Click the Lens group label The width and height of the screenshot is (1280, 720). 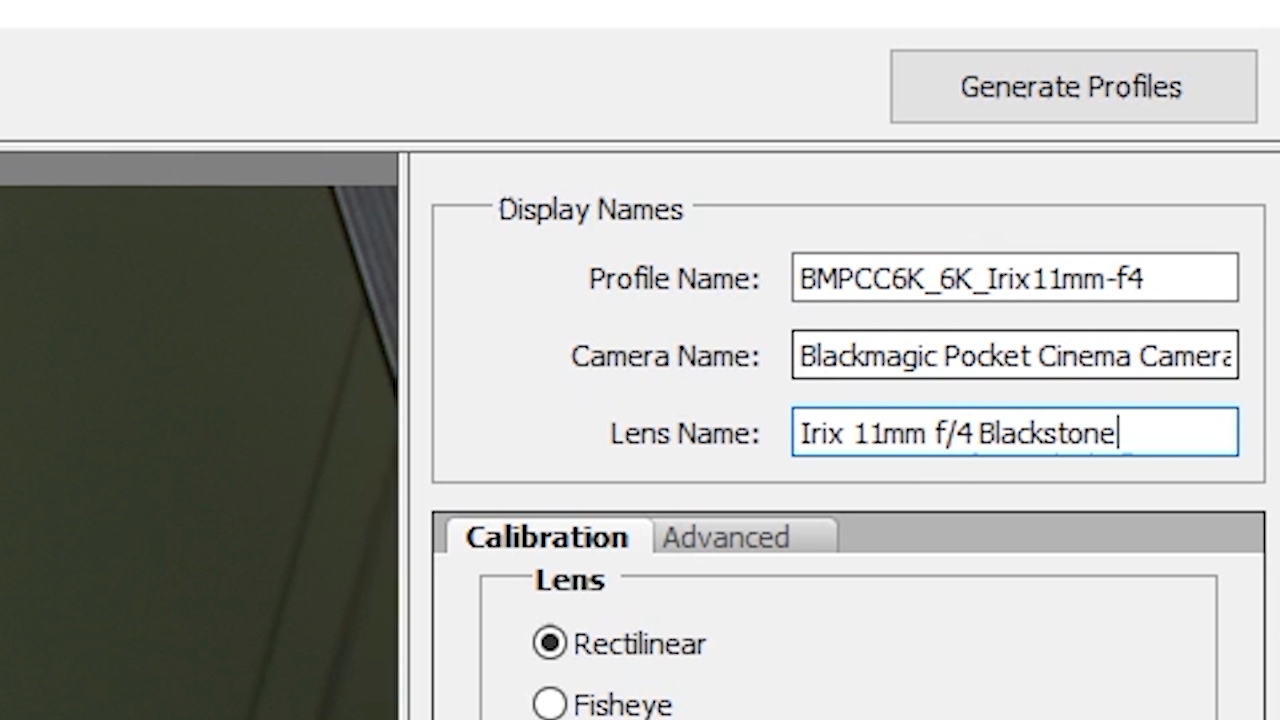pos(569,579)
